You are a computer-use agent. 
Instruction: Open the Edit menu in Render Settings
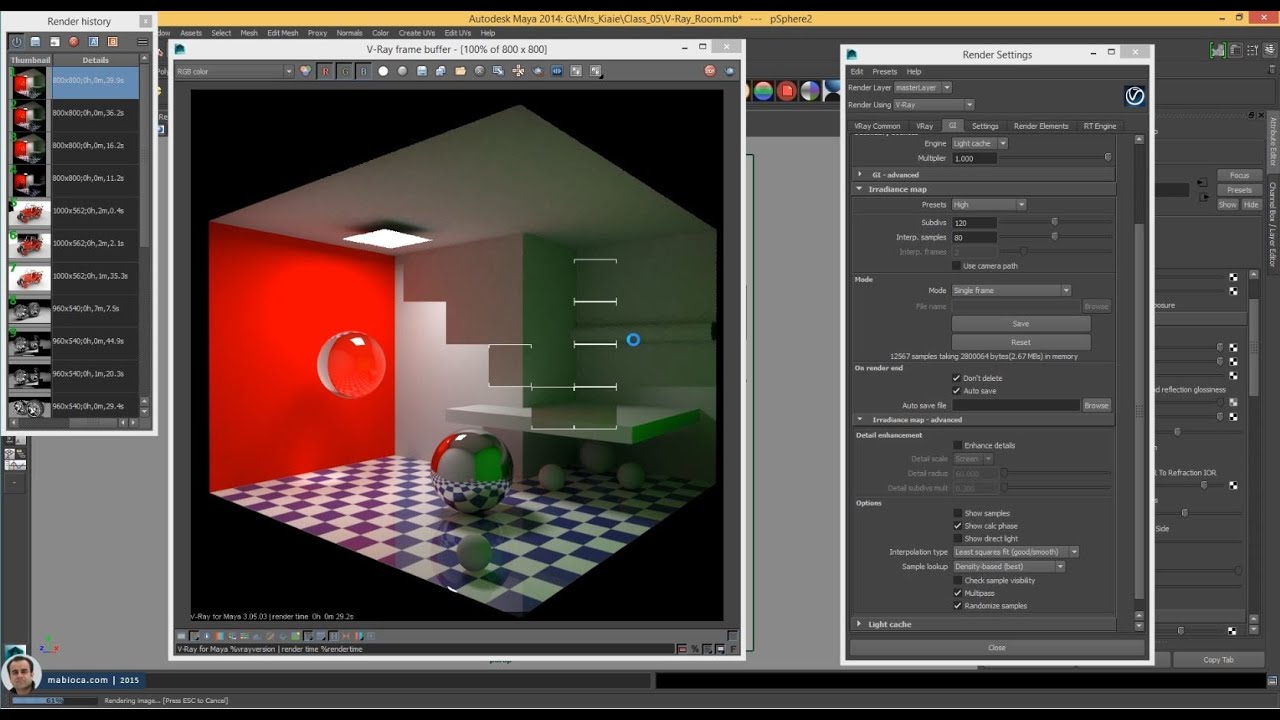coord(857,72)
